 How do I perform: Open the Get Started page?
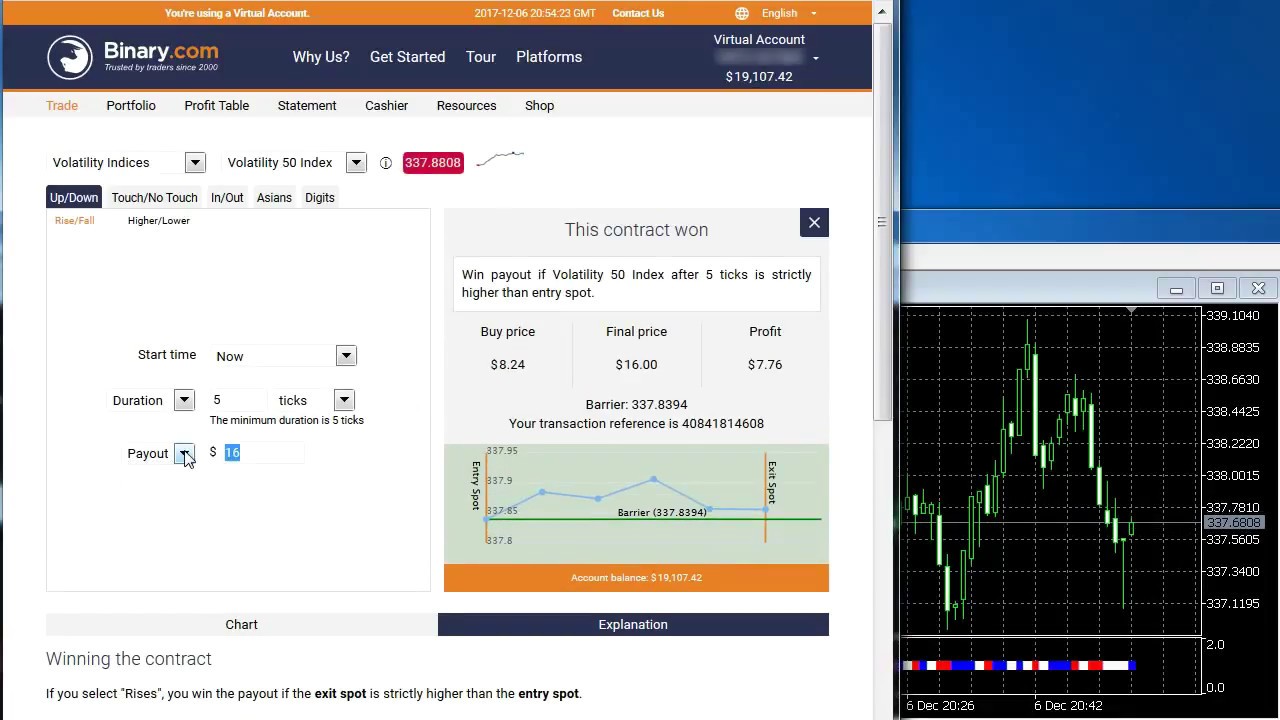pos(407,57)
